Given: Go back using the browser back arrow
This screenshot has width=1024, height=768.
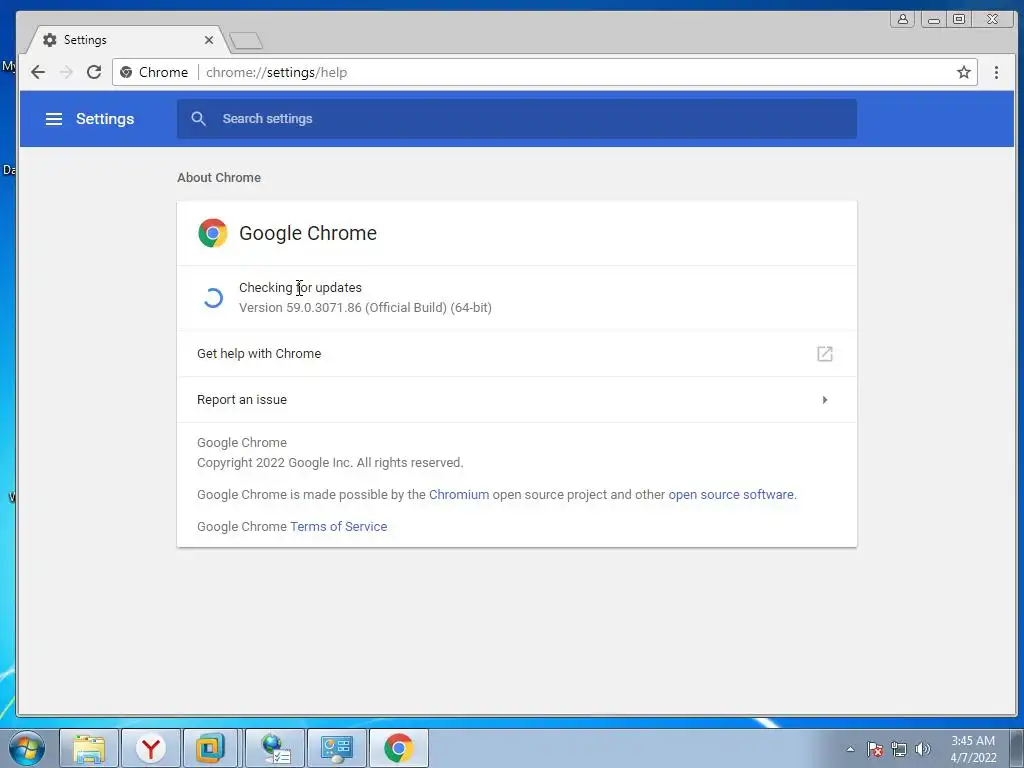Looking at the screenshot, I should point(38,72).
